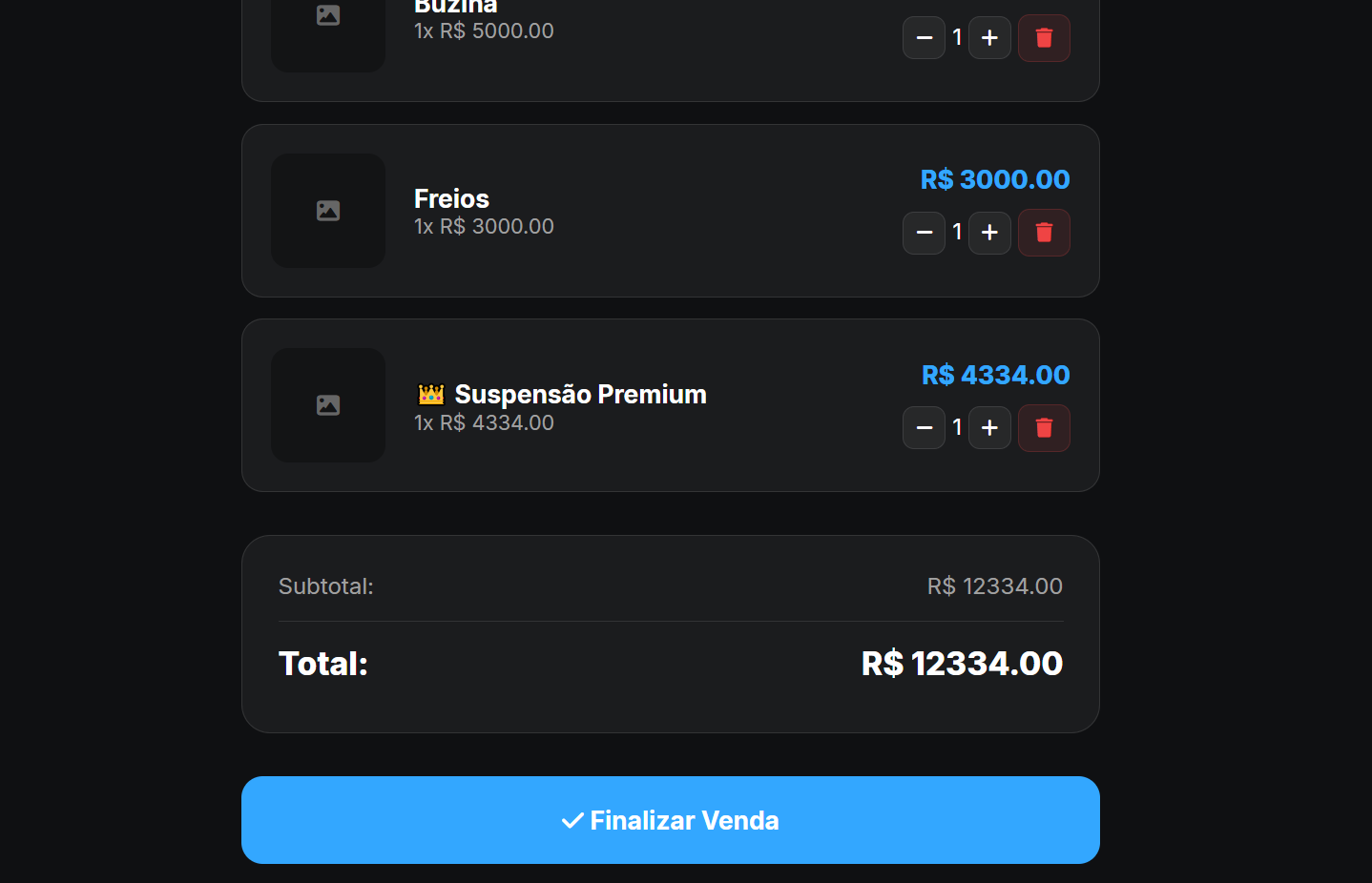Click the Freios item name
This screenshot has width=1372, height=883.
(x=451, y=198)
